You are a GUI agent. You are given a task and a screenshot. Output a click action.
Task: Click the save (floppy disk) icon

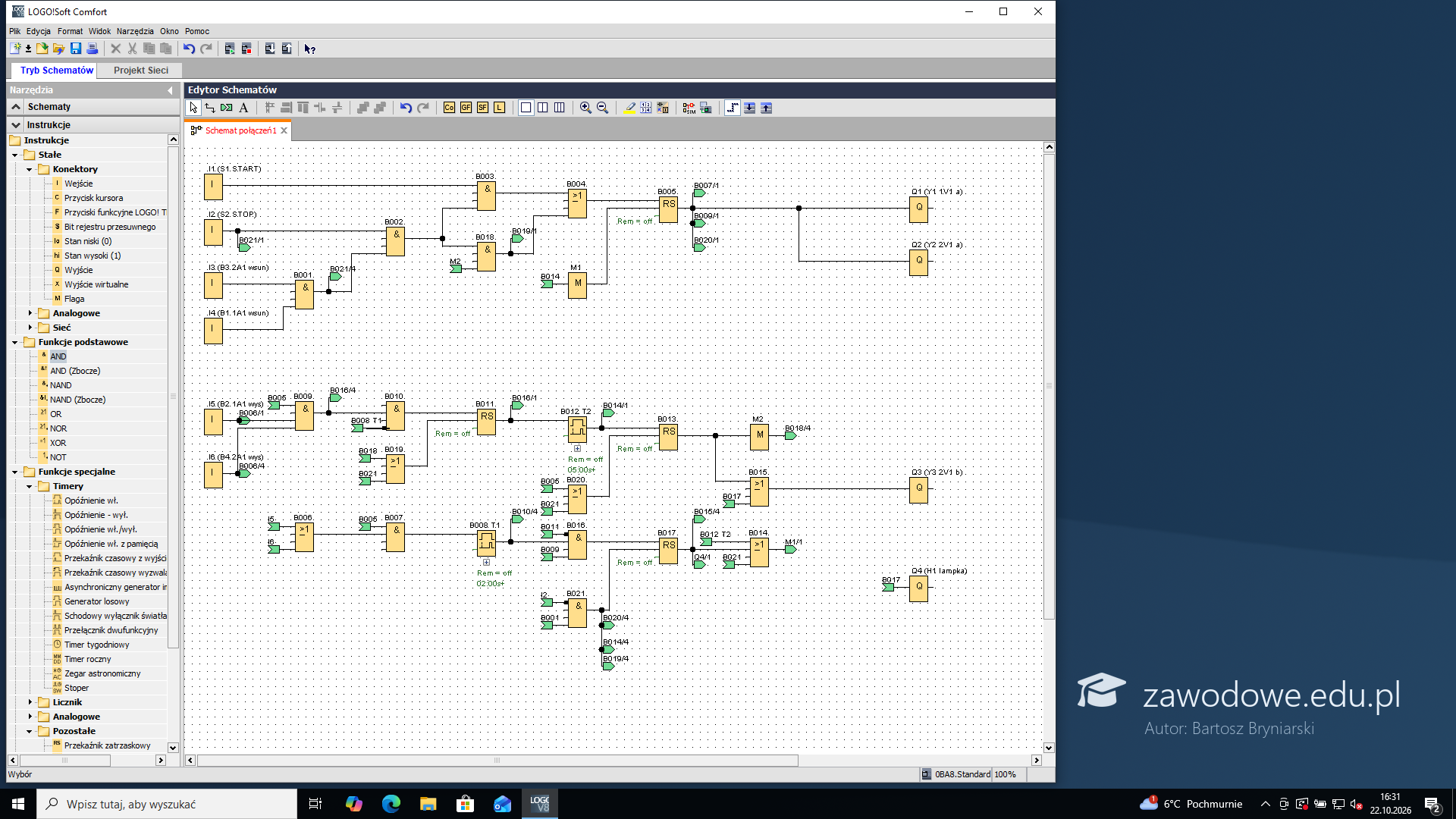tap(76, 49)
